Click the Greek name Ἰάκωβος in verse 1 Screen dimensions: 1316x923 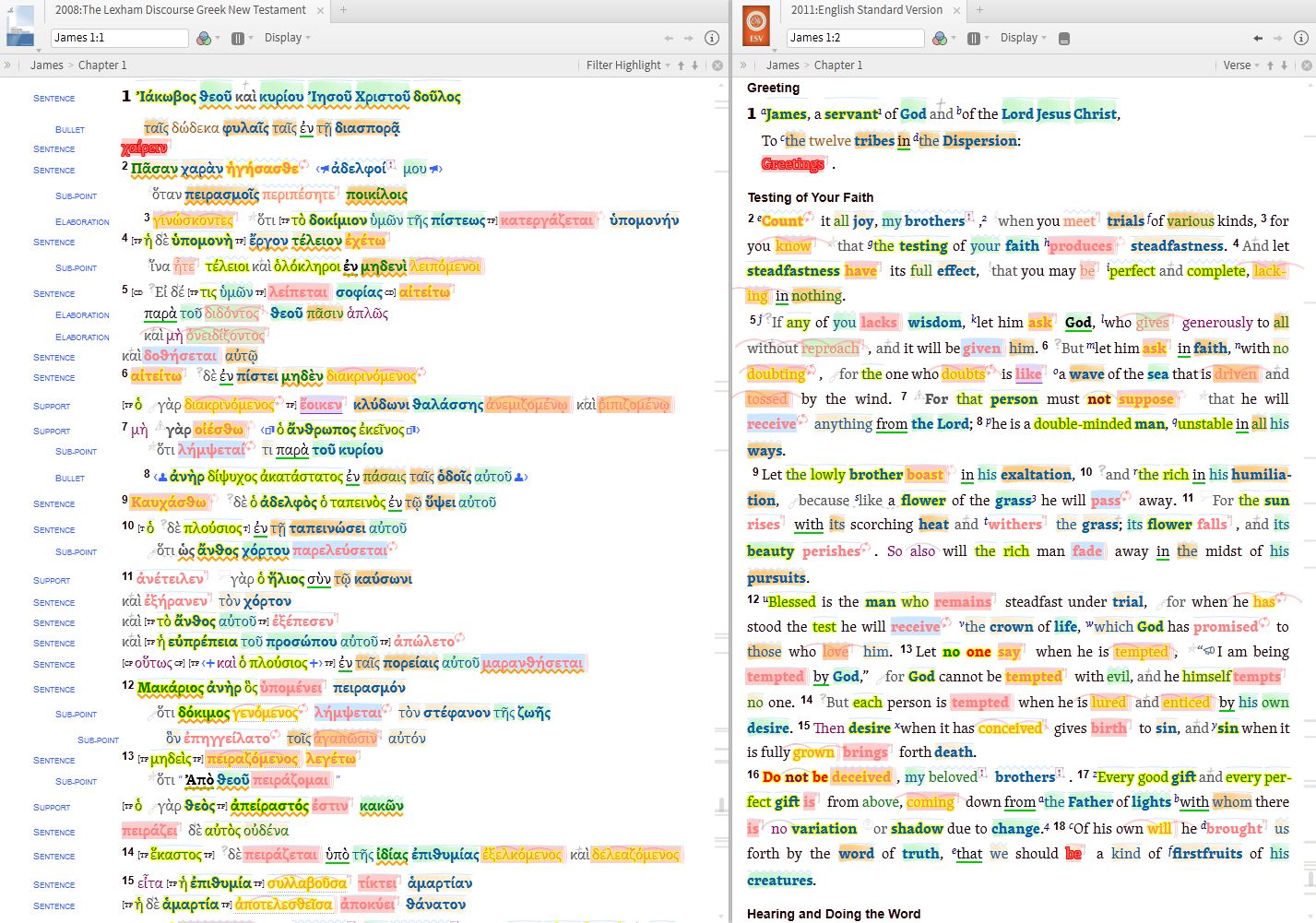pyautogui.click(x=166, y=97)
